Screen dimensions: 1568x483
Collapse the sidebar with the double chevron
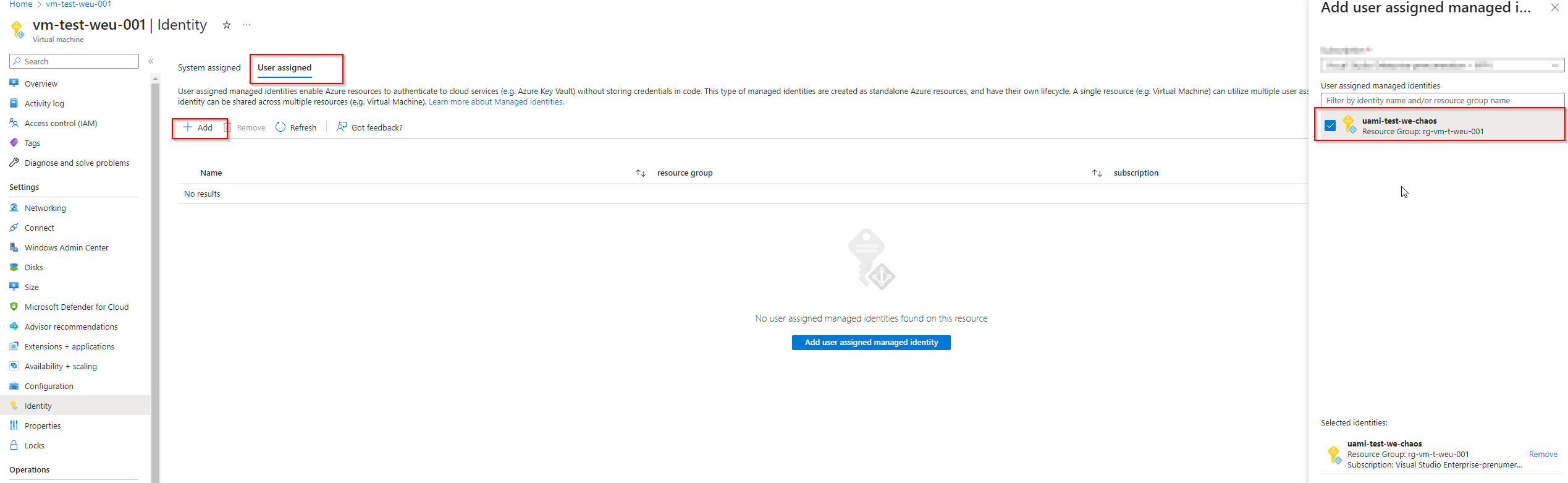click(151, 61)
